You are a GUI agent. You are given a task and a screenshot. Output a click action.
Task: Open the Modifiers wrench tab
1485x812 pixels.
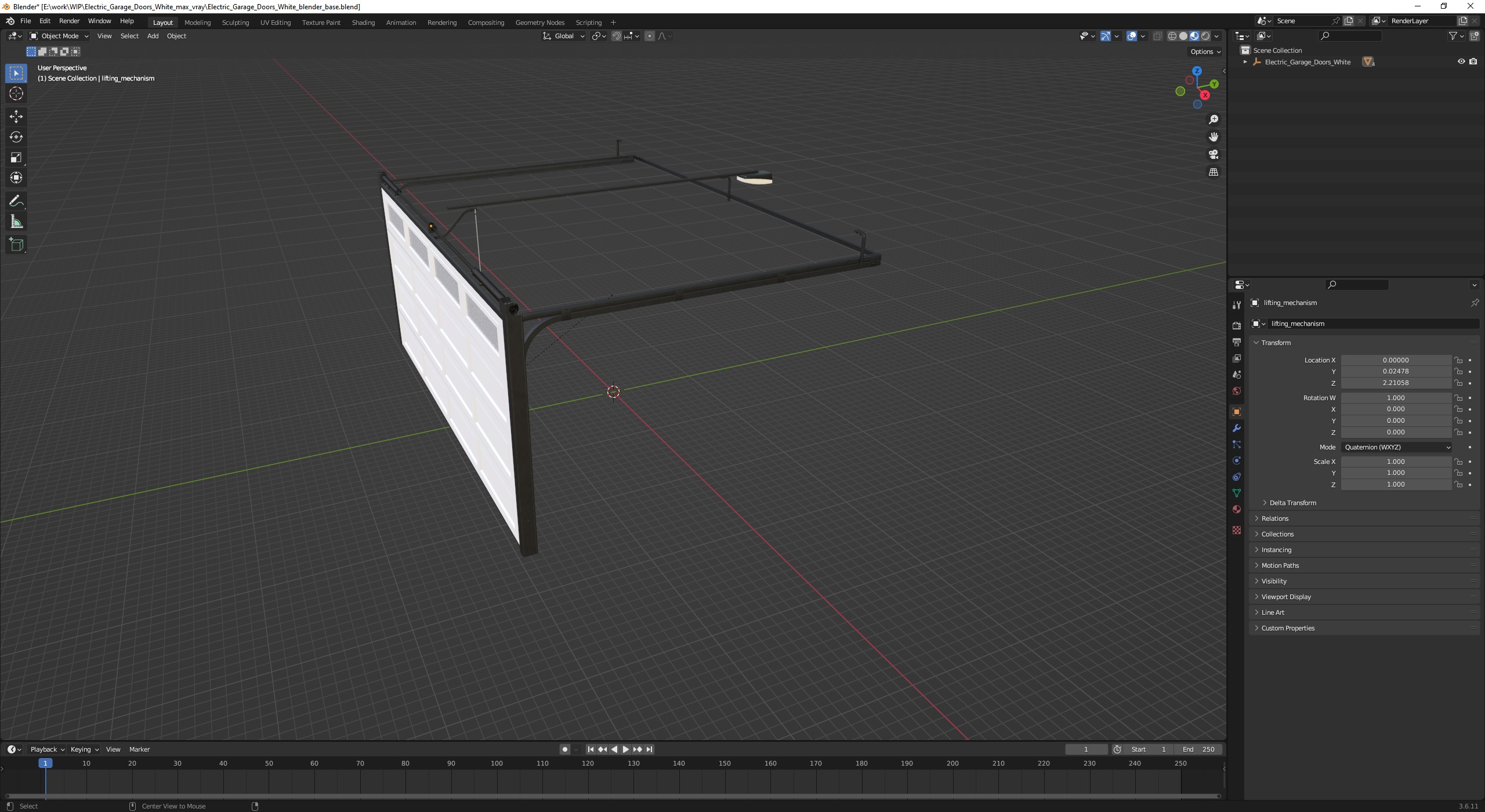pyautogui.click(x=1237, y=428)
